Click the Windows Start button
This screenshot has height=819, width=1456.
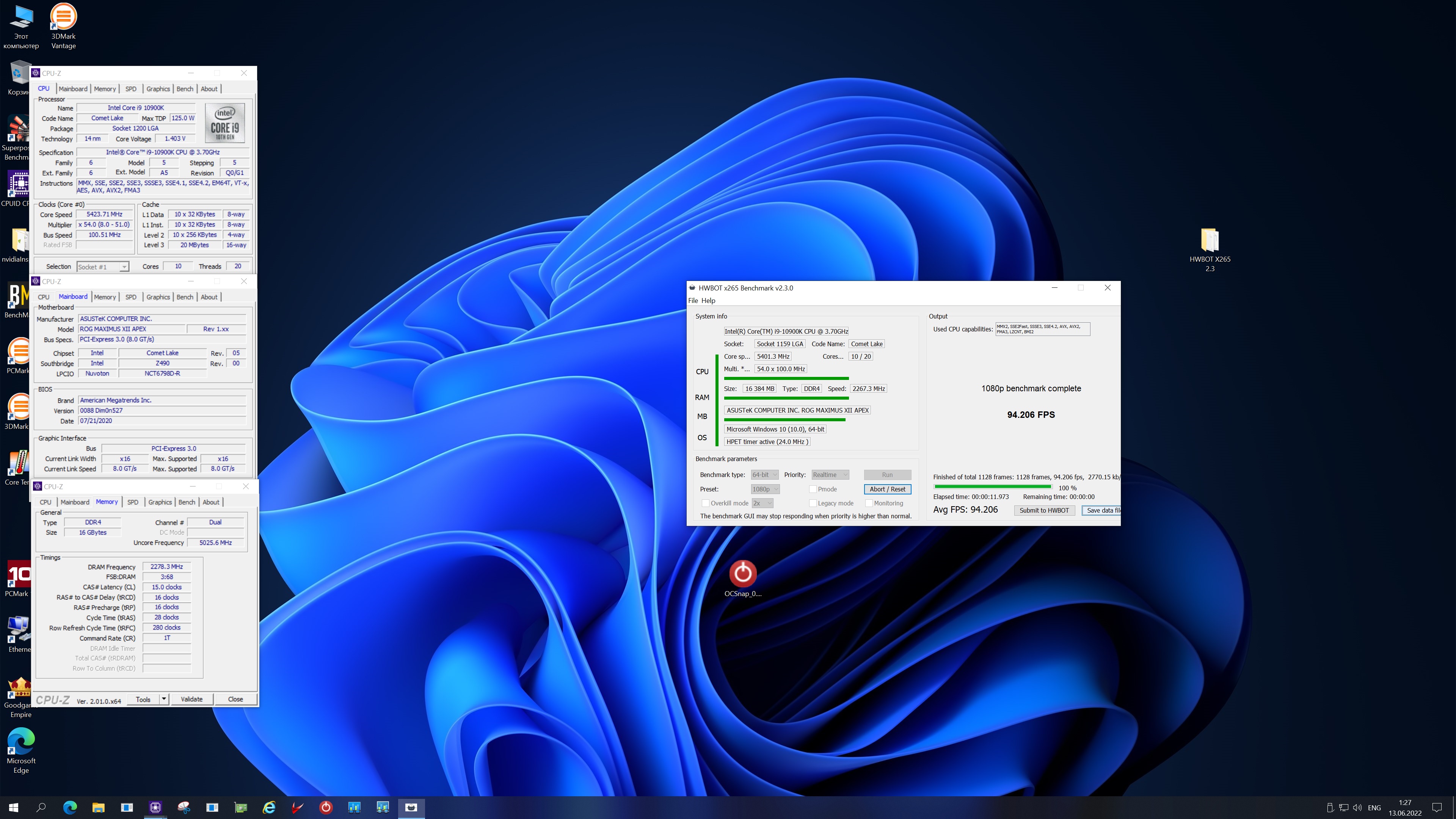[14, 807]
